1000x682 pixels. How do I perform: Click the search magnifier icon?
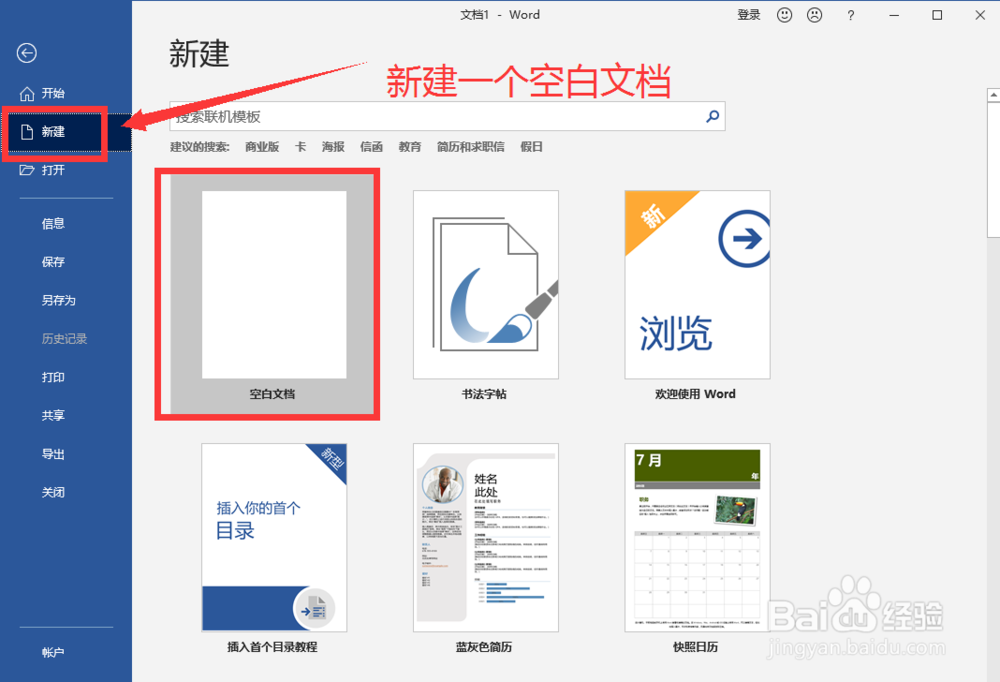(712, 116)
